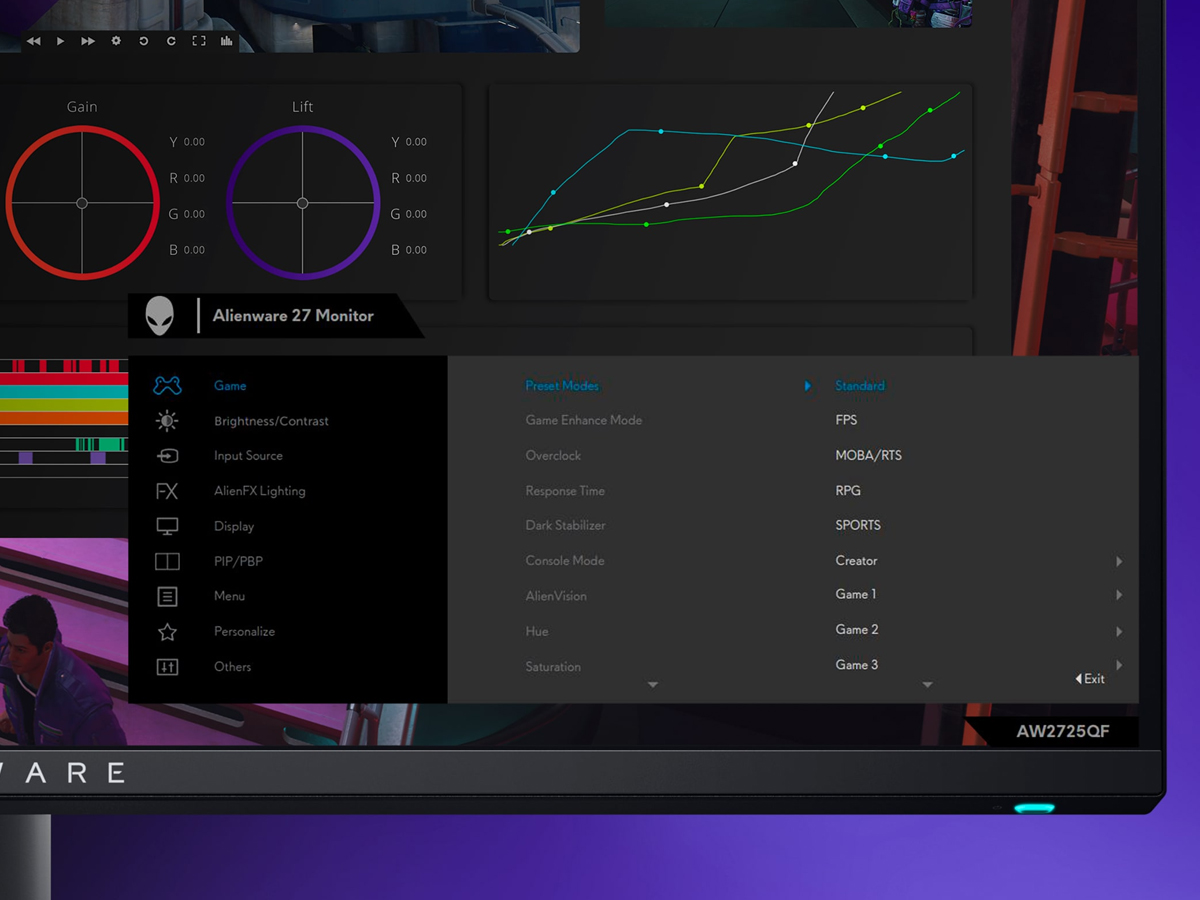Show the histogram bars icon
The width and height of the screenshot is (1200, 900).
point(226,41)
